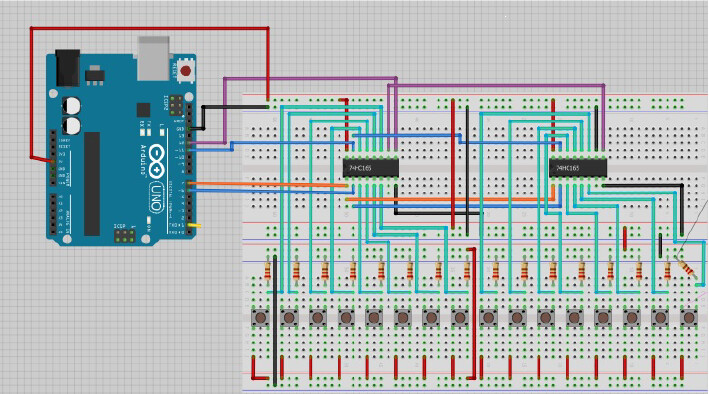Select the tilted resistor at far right
This screenshot has height=394, width=709.
coord(687,269)
